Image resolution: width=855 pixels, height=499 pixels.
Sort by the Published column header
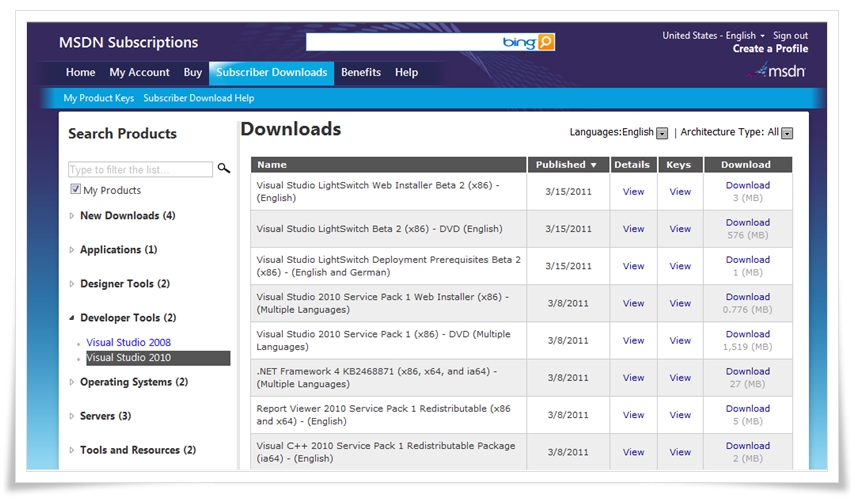point(568,165)
